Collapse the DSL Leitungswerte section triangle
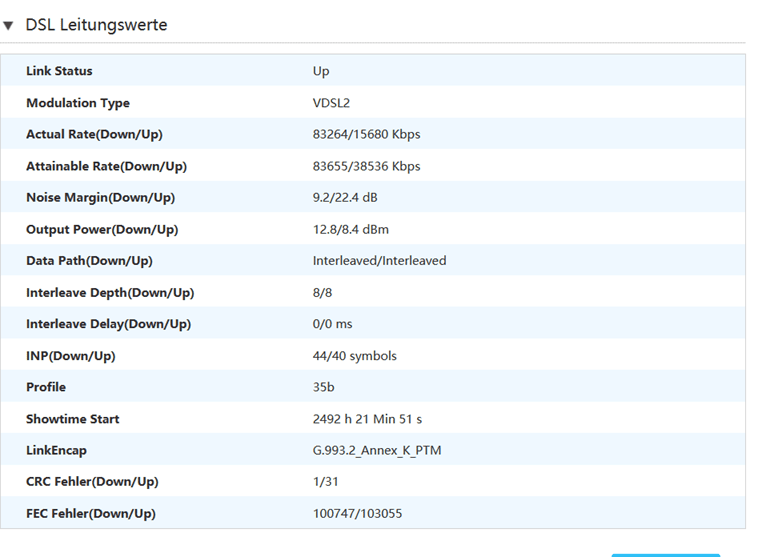This screenshot has height=557, width=762. tap(9, 25)
